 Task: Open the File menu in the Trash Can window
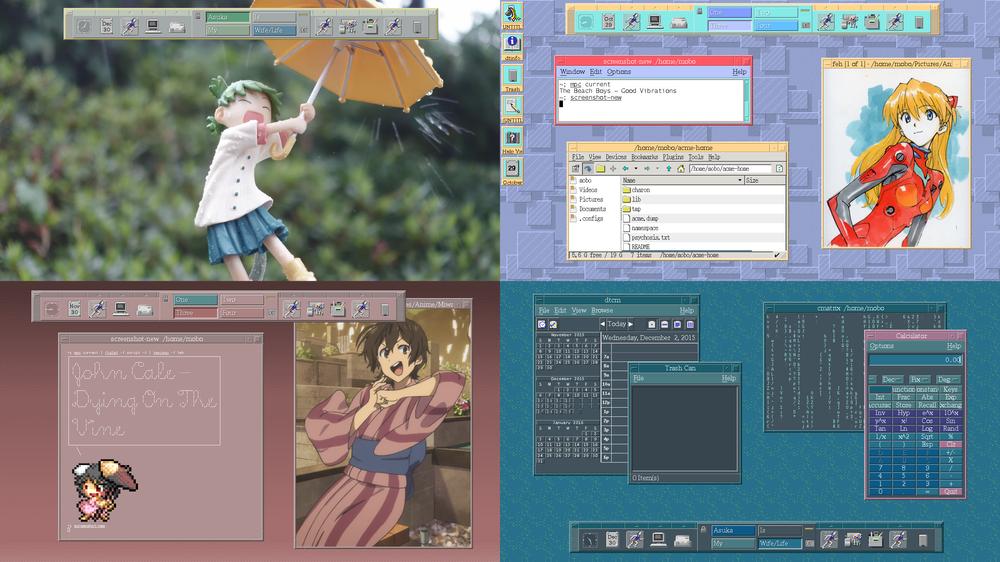coord(638,378)
